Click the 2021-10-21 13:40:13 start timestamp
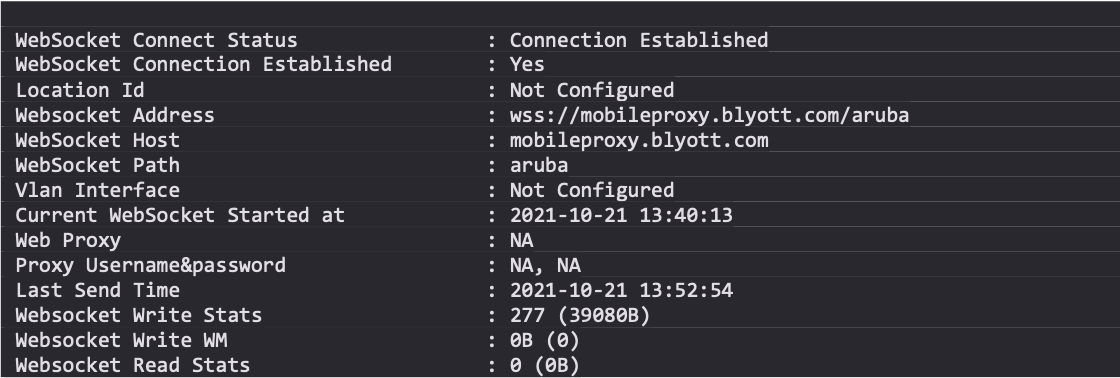This screenshot has width=1120, height=378. (x=621, y=215)
